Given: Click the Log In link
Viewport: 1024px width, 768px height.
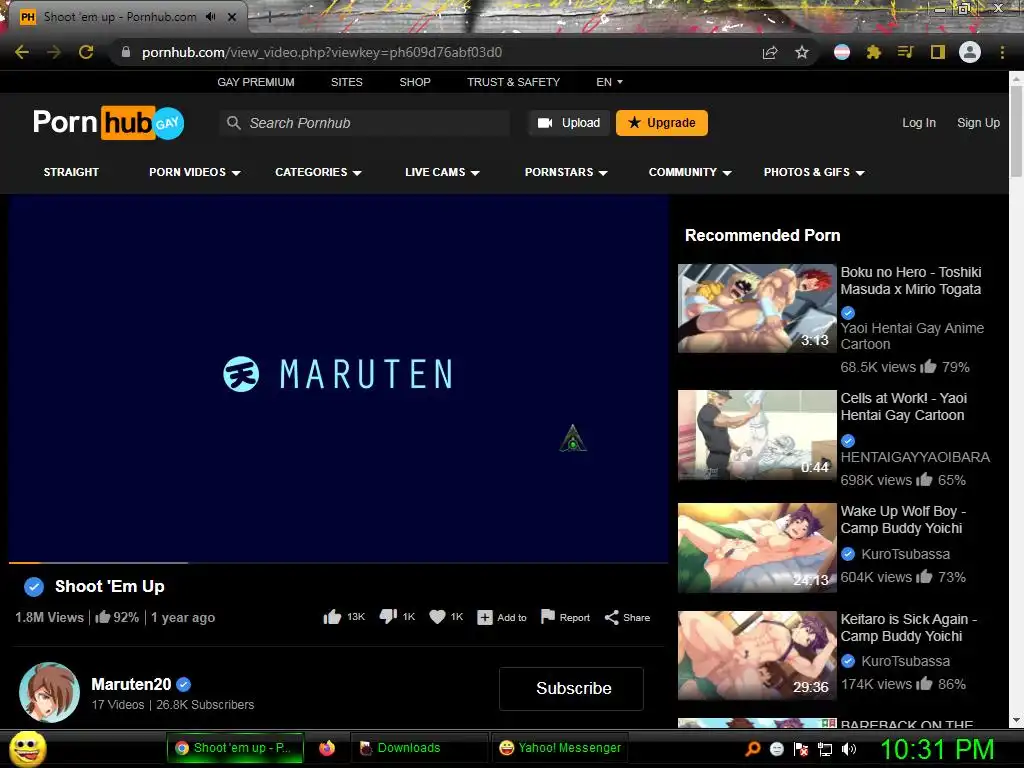Looking at the screenshot, I should (918, 123).
